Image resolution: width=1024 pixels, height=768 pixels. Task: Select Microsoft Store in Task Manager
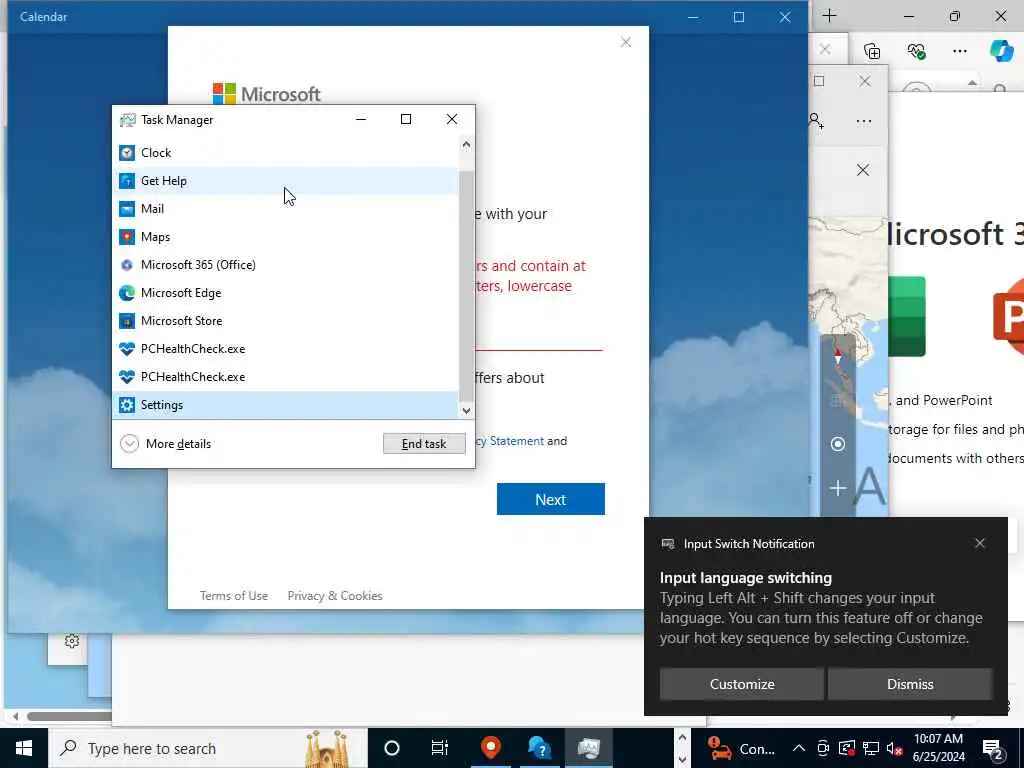click(285, 321)
